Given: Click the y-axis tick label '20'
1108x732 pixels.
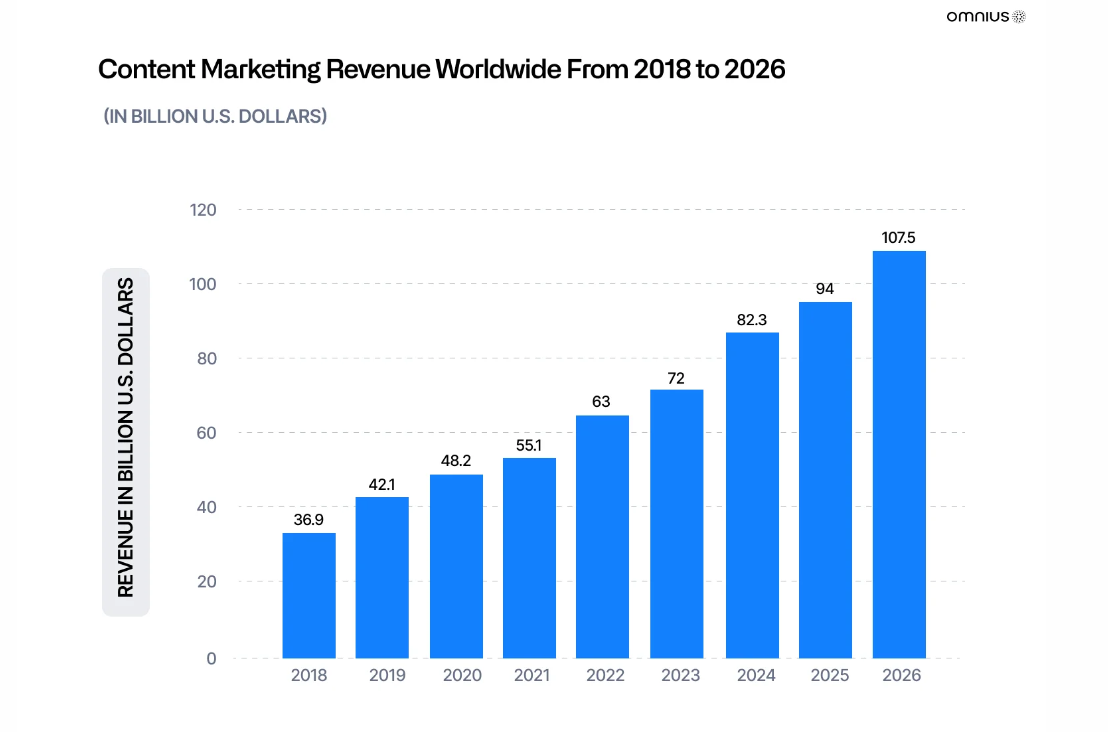Looking at the screenshot, I should coord(206,582).
